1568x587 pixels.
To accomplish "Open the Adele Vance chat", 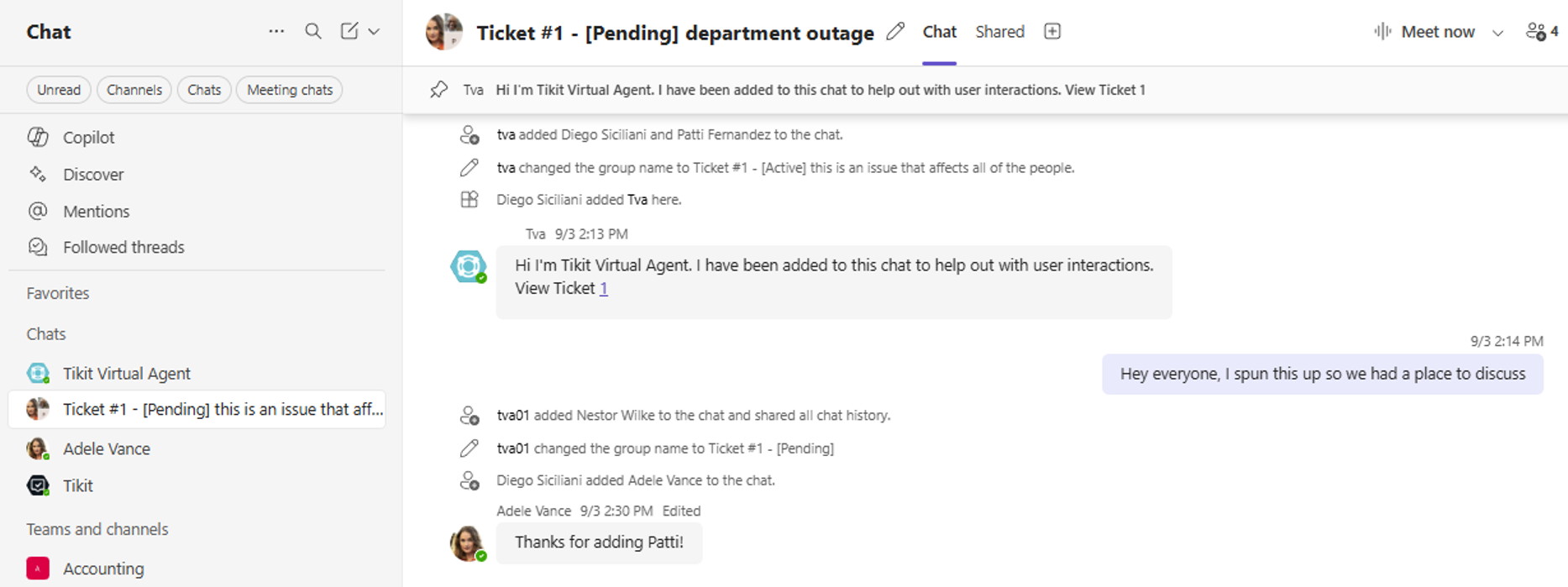I will [x=107, y=449].
